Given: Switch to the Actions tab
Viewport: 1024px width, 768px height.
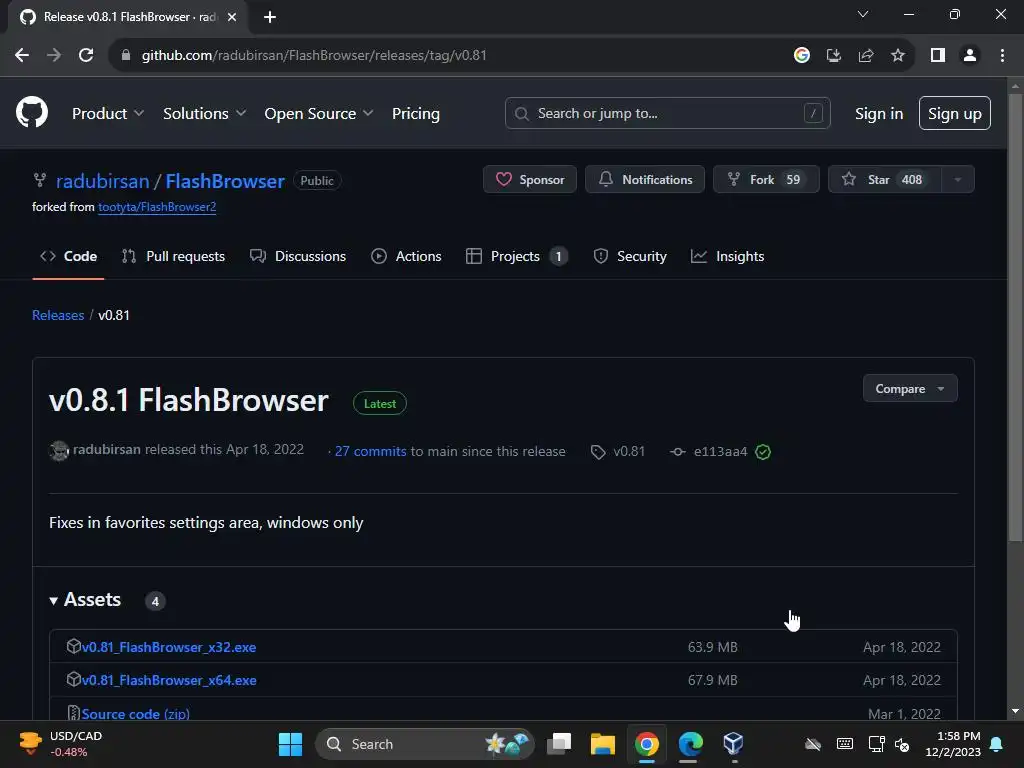Looking at the screenshot, I should [x=406, y=257].
